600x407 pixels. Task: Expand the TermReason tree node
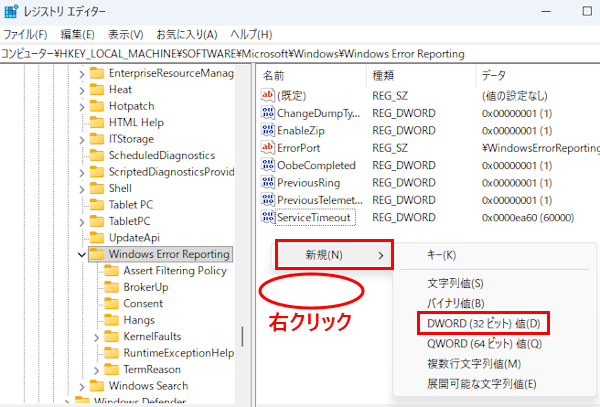[x=96, y=370]
